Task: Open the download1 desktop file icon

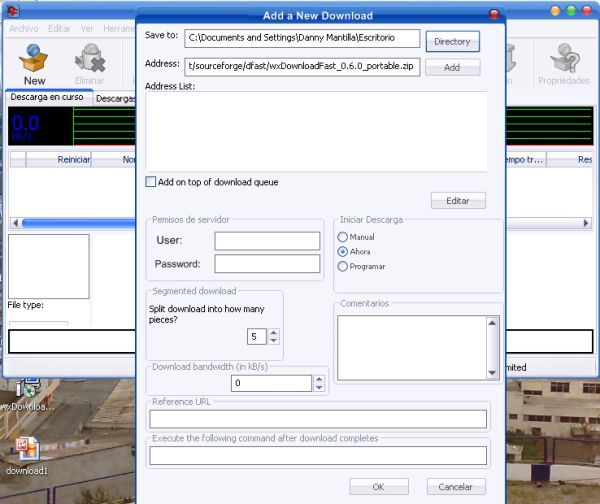Action: click(x=27, y=456)
